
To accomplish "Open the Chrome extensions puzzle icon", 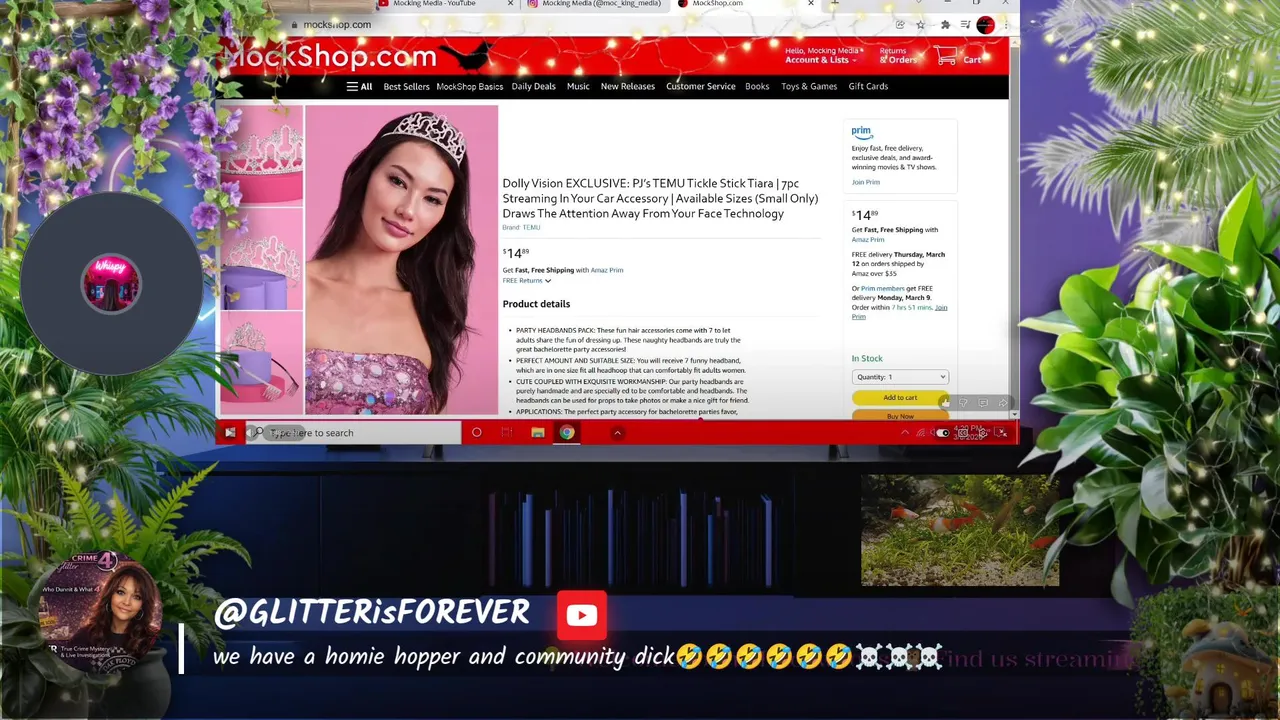I will click(945, 25).
